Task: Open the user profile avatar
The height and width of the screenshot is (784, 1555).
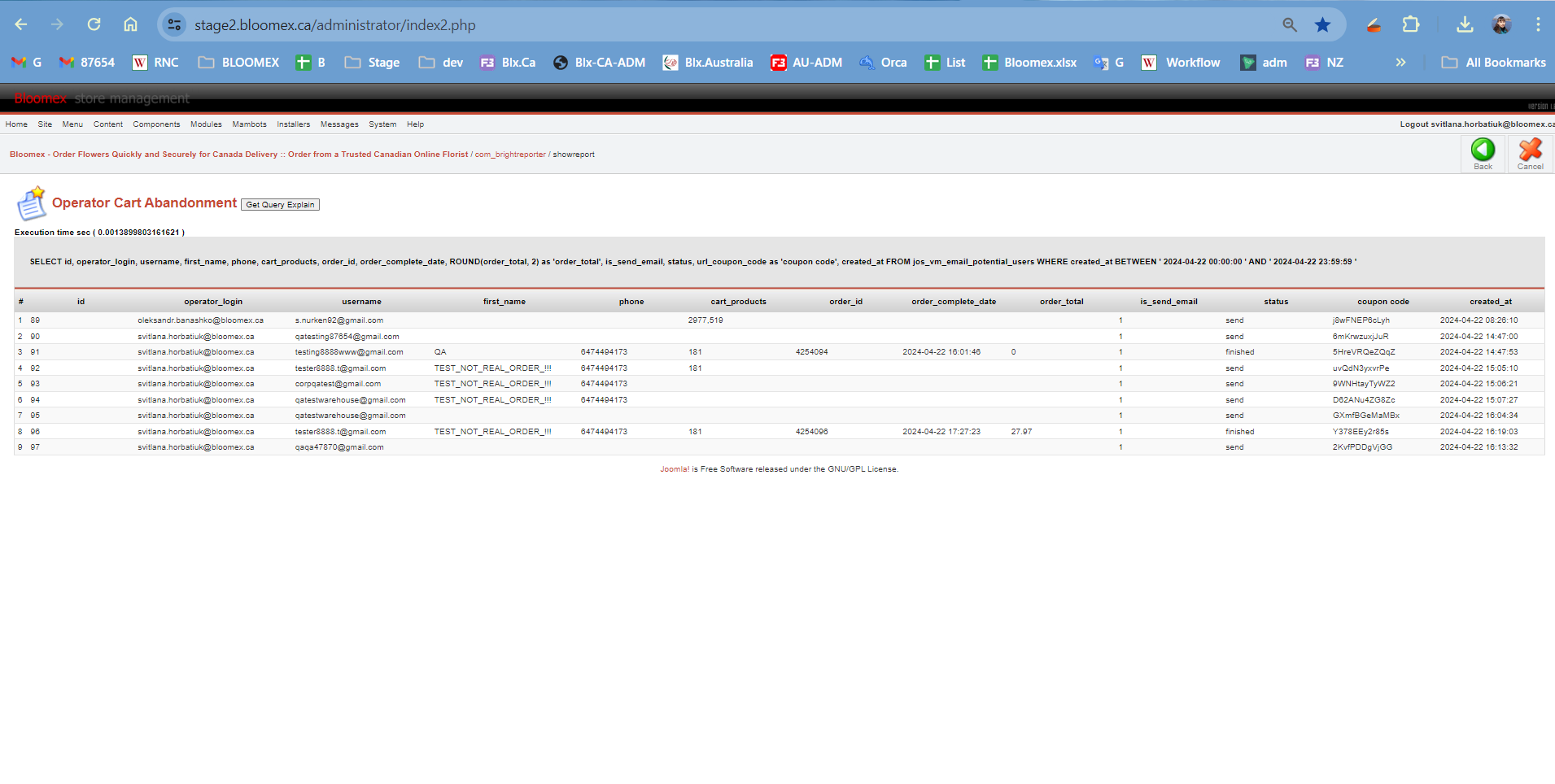Action: [x=1501, y=24]
